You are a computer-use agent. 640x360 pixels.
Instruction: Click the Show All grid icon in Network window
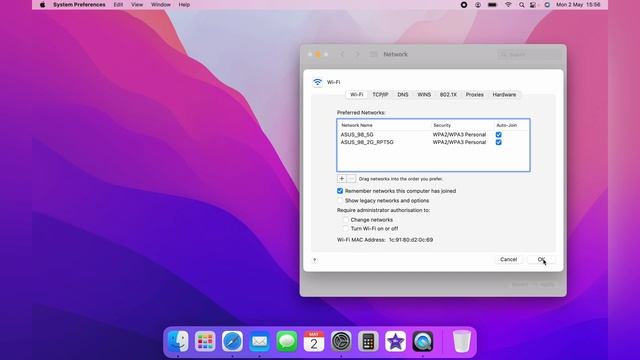(373, 54)
